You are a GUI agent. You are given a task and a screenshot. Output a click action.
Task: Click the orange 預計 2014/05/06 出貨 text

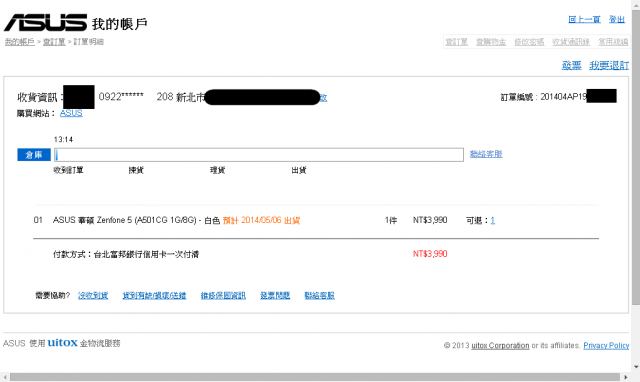click(x=261, y=220)
